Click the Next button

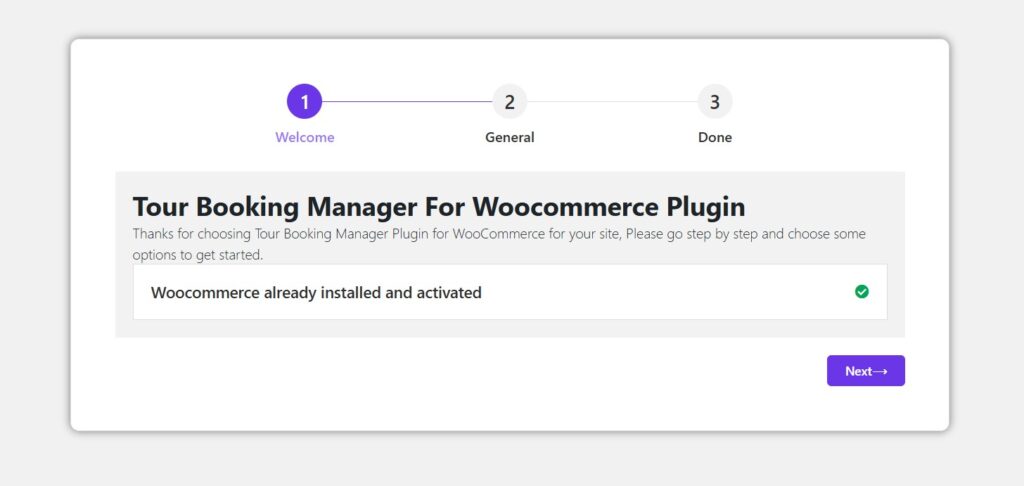[865, 371]
